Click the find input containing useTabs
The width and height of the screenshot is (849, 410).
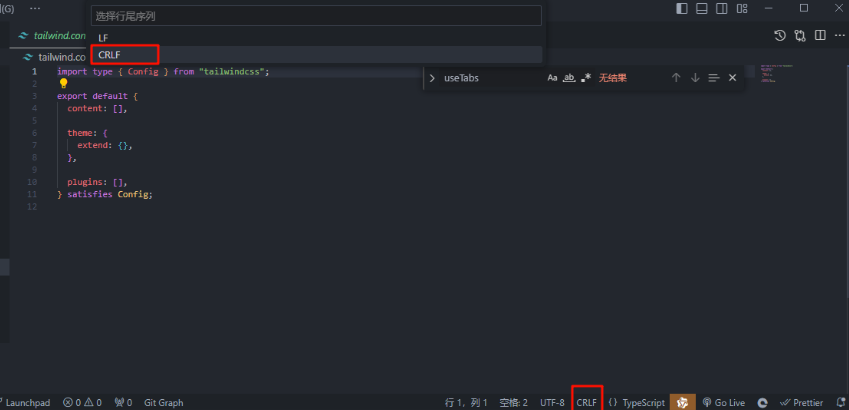pos(492,78)
